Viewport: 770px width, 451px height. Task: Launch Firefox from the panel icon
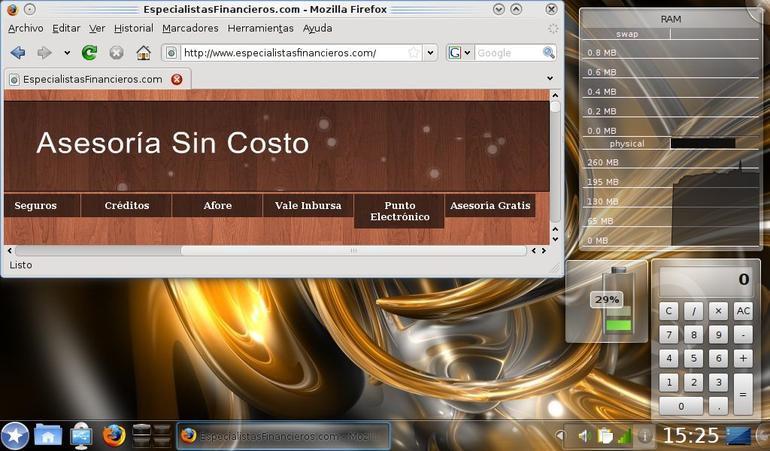pos(113,435)
